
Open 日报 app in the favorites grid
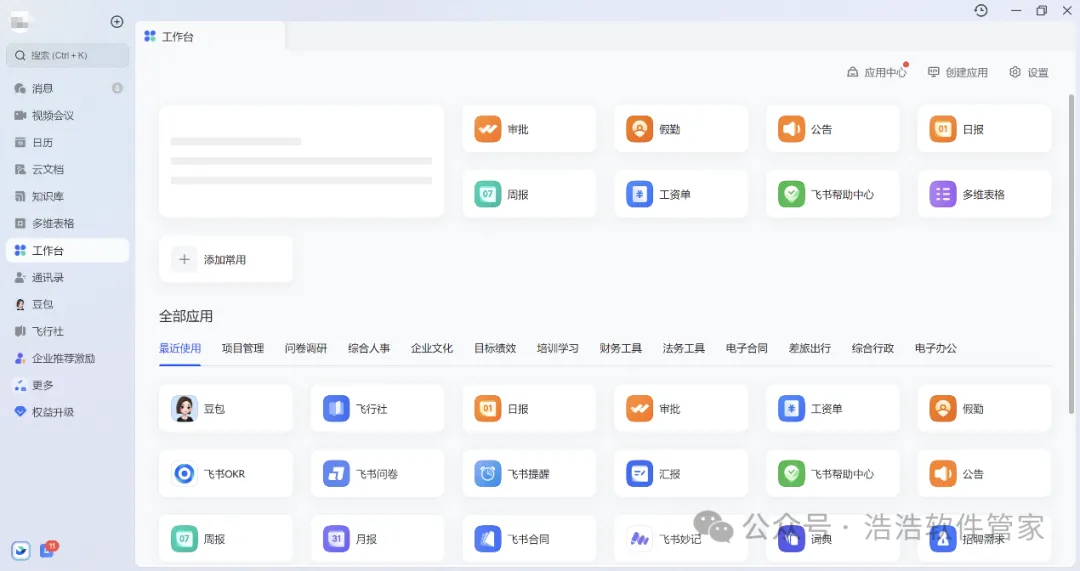[984, 129]
